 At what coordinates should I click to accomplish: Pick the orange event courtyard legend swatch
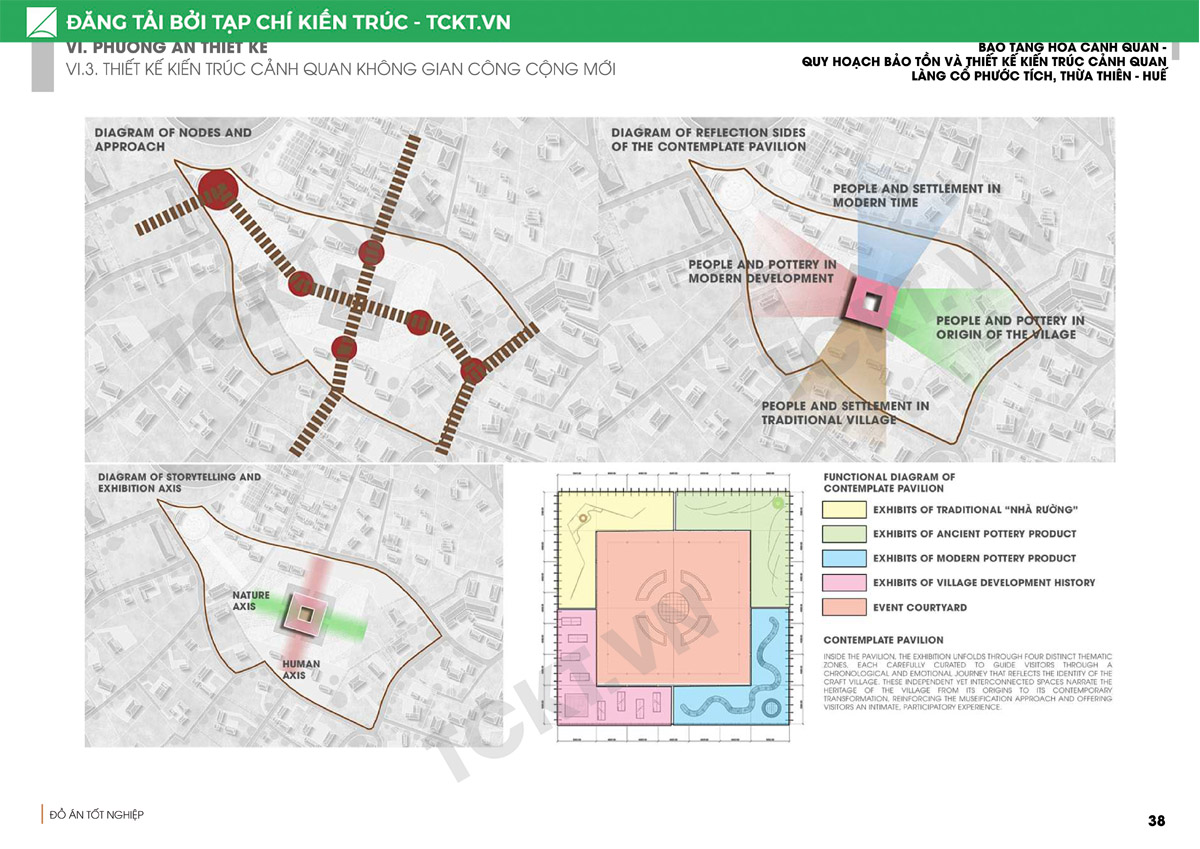click(x=842, y=607)
